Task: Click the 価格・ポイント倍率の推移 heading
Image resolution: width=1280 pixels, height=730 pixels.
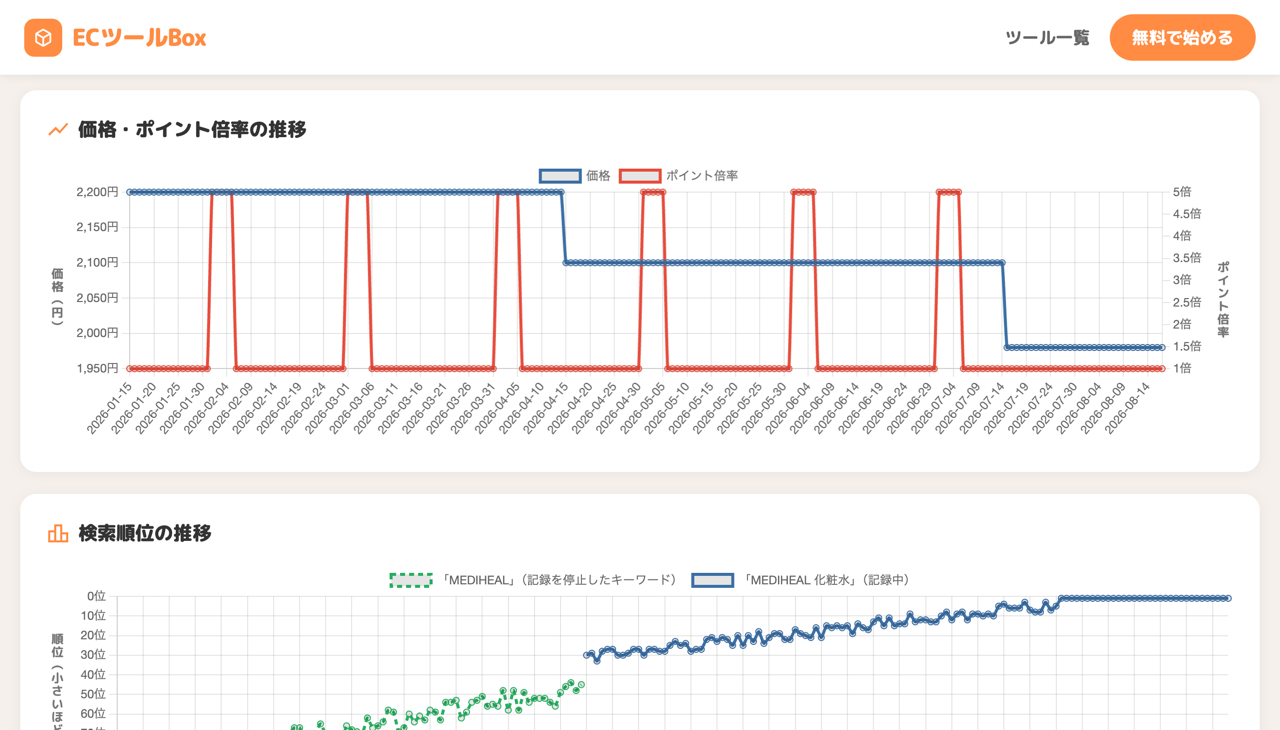Action: pos(192,129)
